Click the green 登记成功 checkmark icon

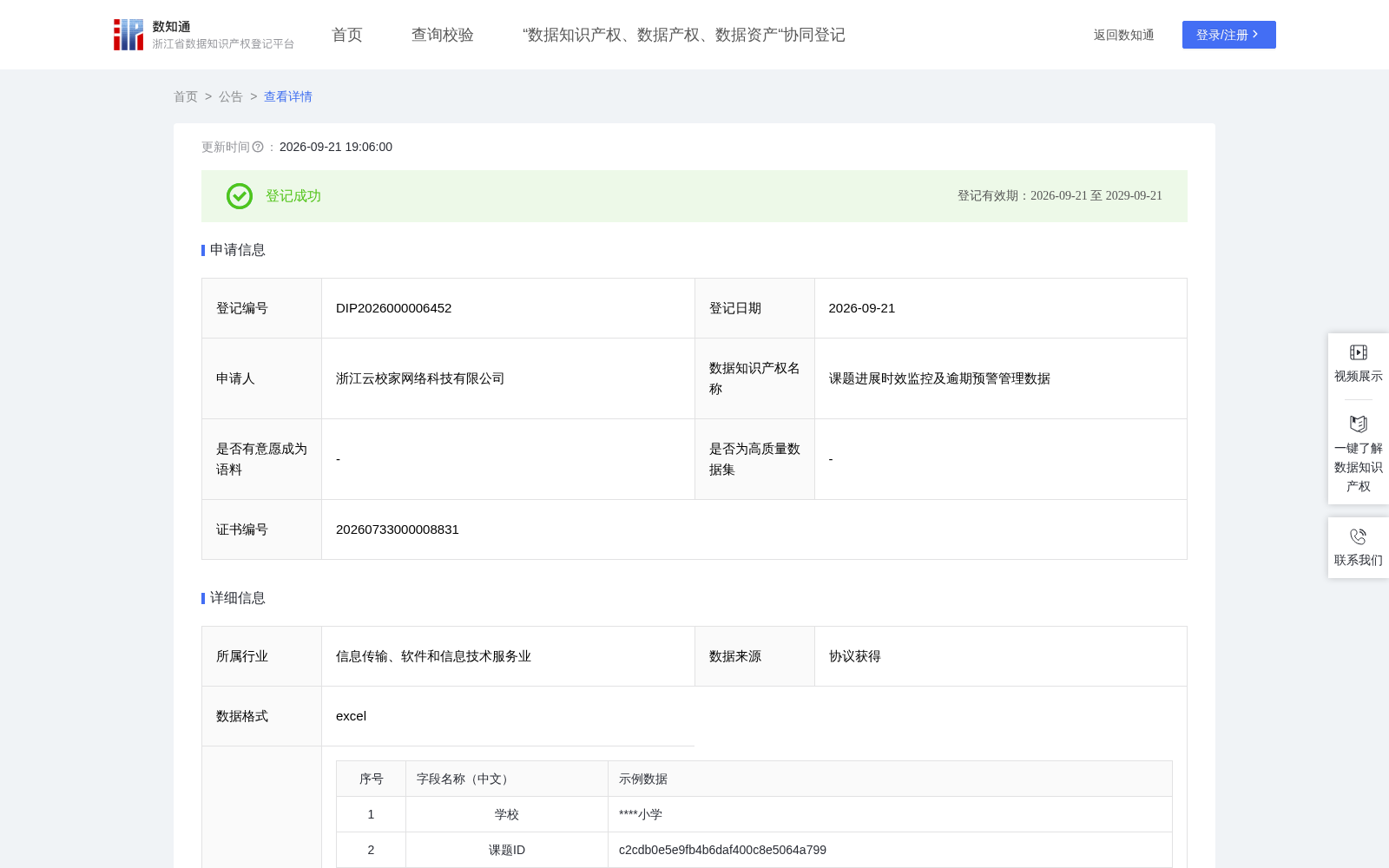pos(240,196)
